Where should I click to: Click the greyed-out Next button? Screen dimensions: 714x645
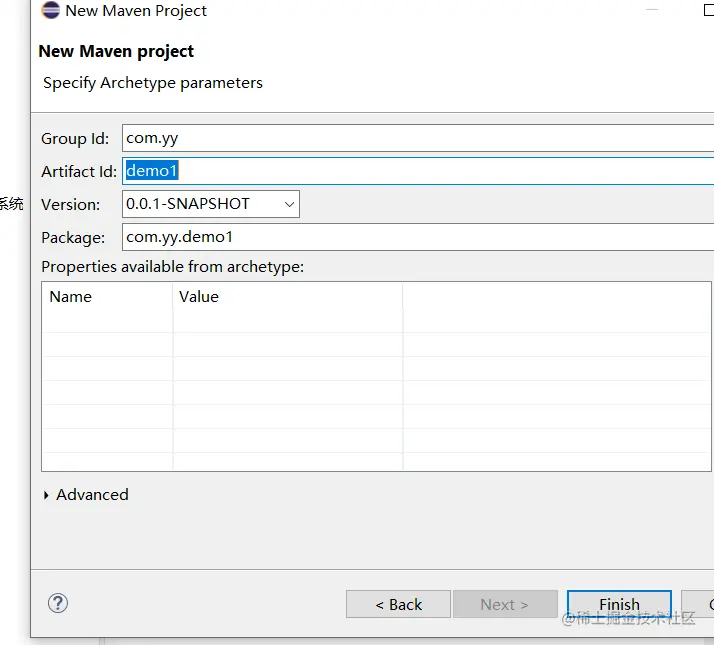coord(504,604)
